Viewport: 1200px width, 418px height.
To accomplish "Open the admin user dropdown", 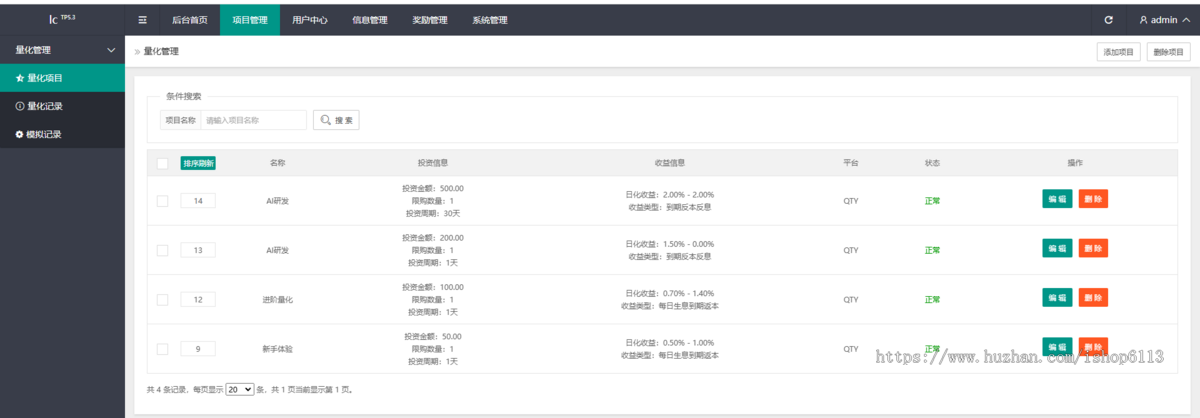I will pyautogui.click(x=1164, y=20).
